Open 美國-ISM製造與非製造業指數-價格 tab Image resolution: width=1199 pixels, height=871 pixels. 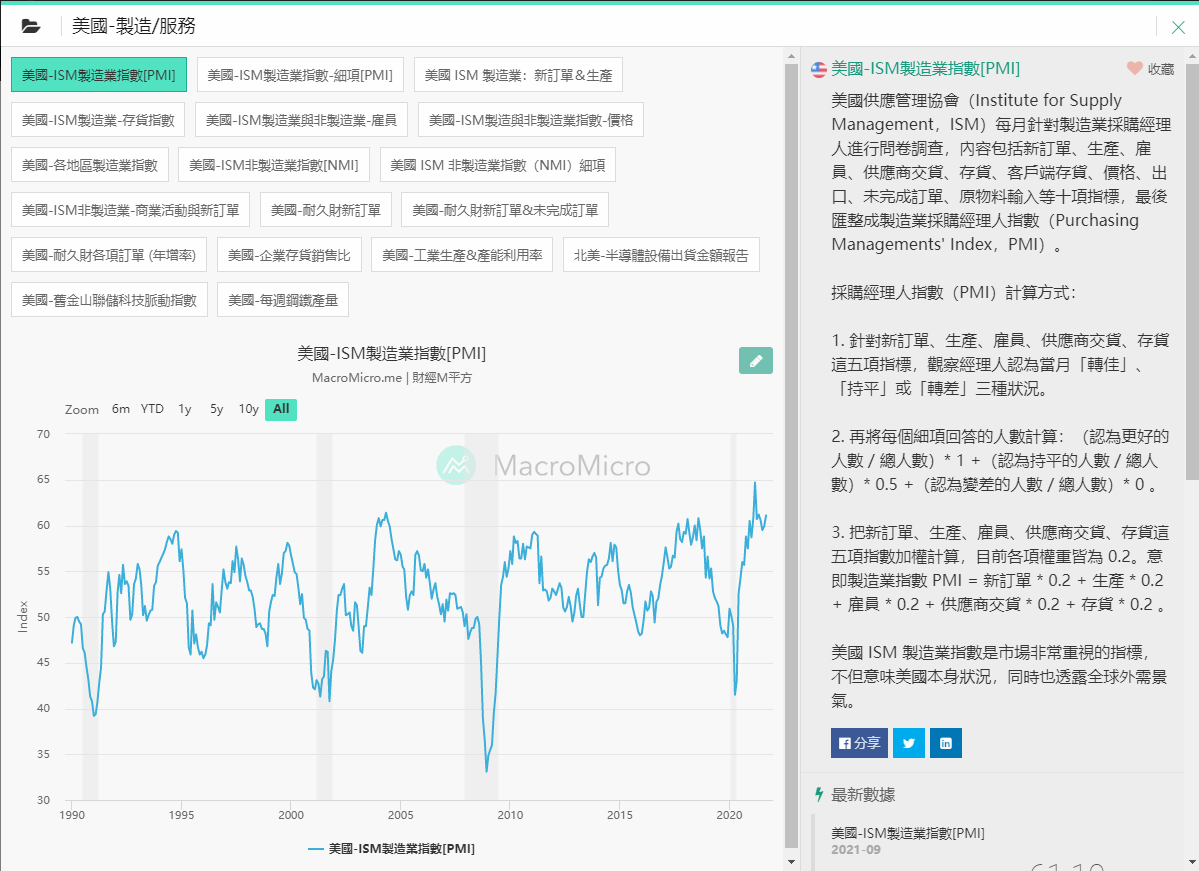pos(531,120)
